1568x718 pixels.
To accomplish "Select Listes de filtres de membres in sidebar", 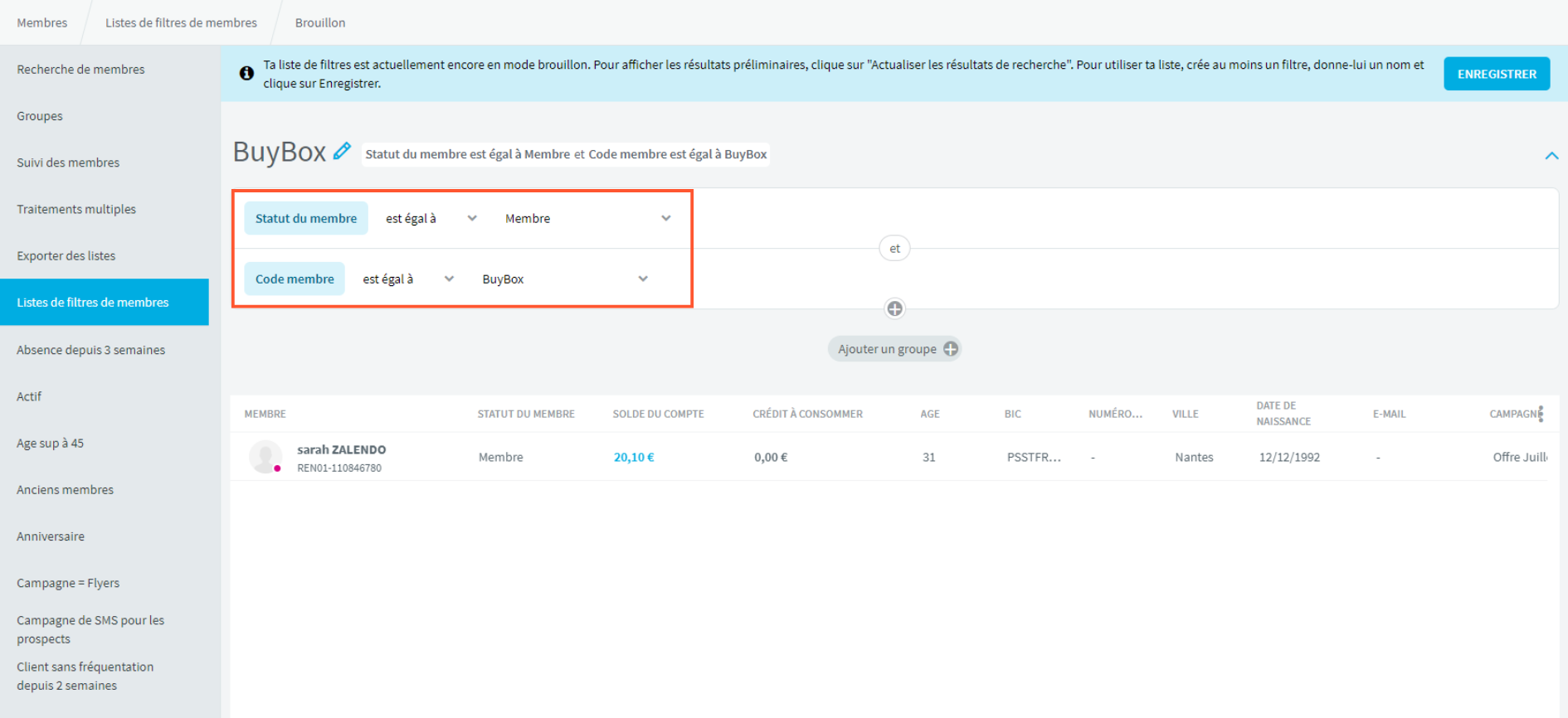I will coord(105,302).
